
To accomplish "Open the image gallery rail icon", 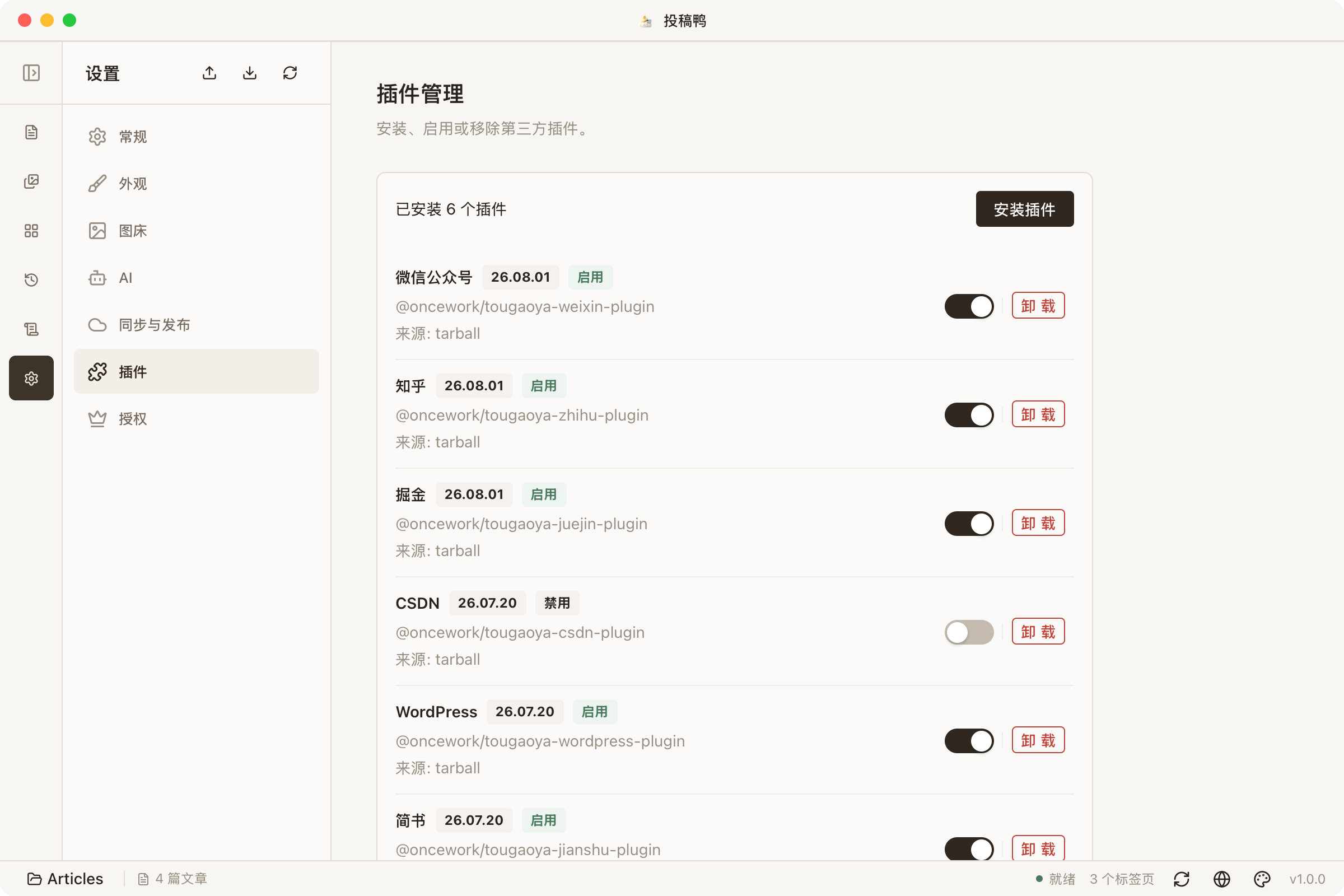I will click(31, 181).
